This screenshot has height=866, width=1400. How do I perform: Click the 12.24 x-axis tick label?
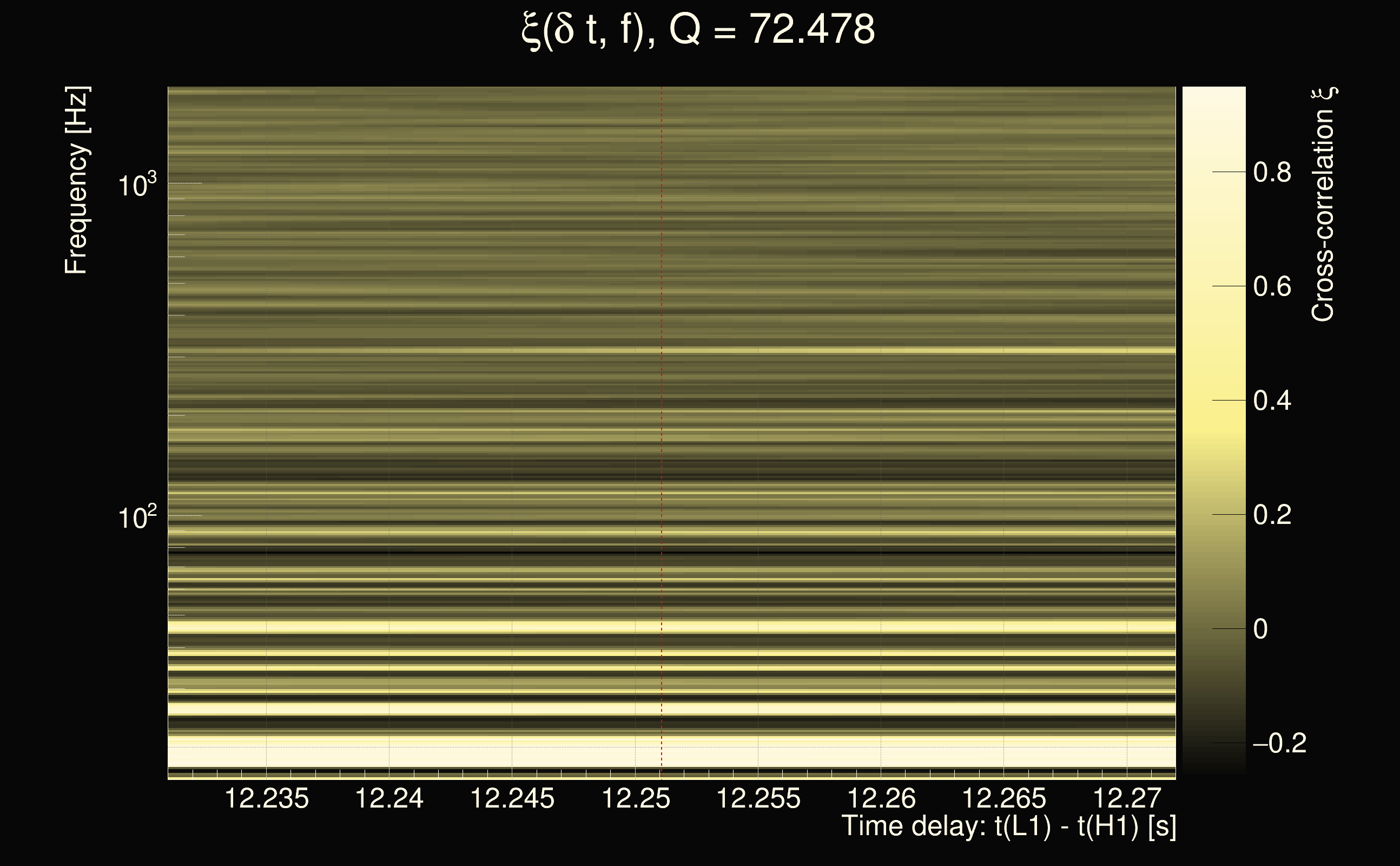tap(389, 798)
